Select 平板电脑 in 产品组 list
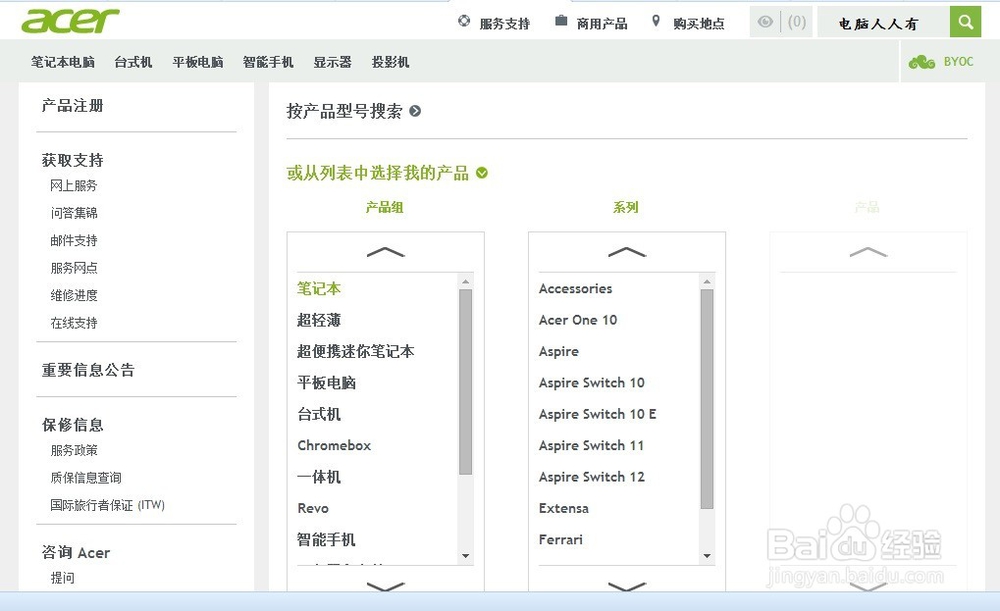The height and width of the screenshot is (611, 1000). (327, 382)
